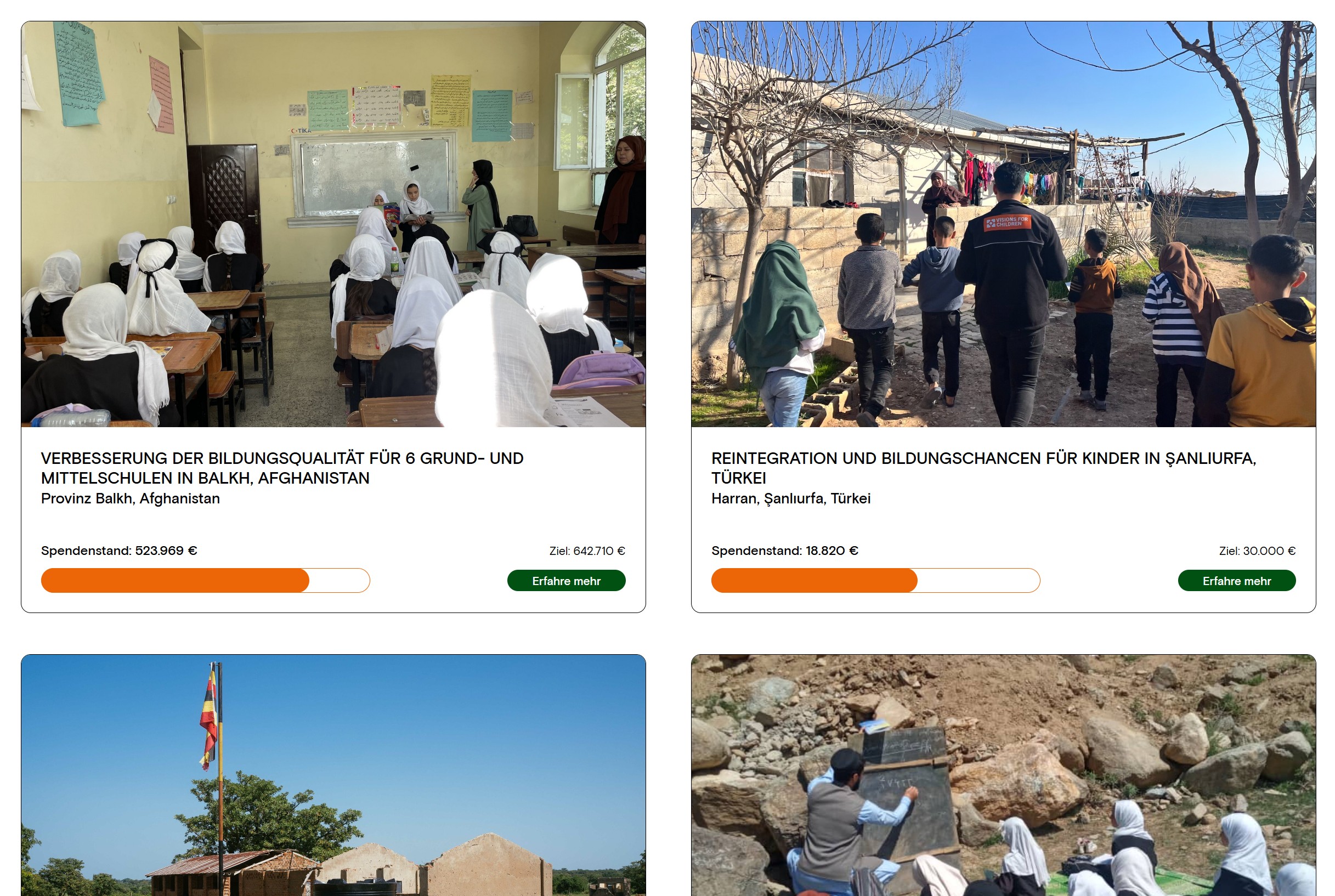Click the 'Provinz Balkh, Afghanistan' location text

131,499
